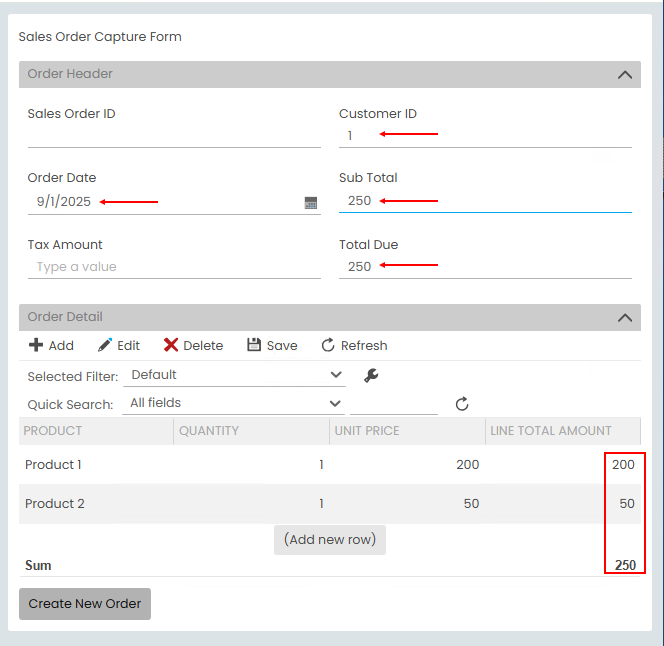Open the Quick Search fields dropdown

coord(236,403)
